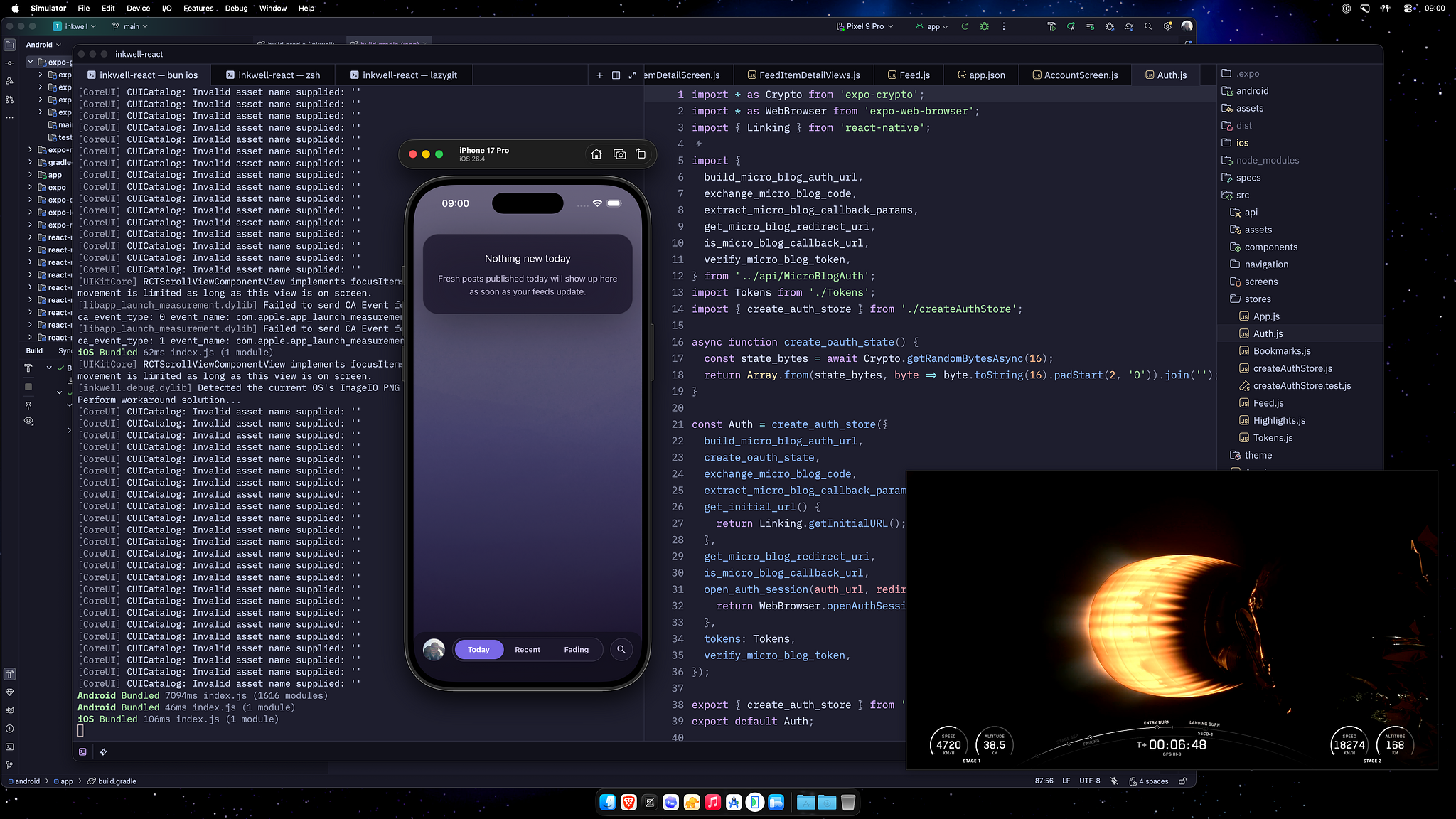
Task: Tap the search button in the phone app
Action: (621, 649)
